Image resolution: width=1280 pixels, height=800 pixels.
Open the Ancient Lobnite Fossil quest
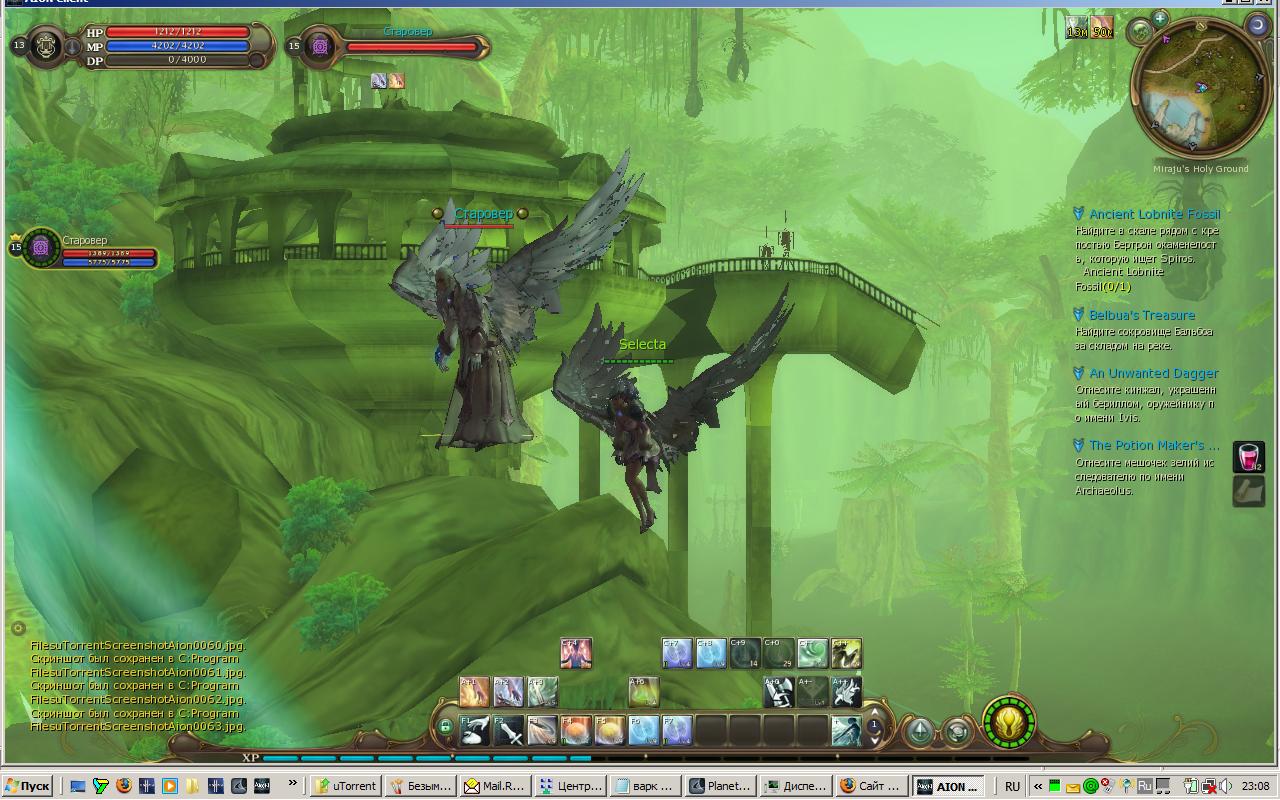[1154, 214]
